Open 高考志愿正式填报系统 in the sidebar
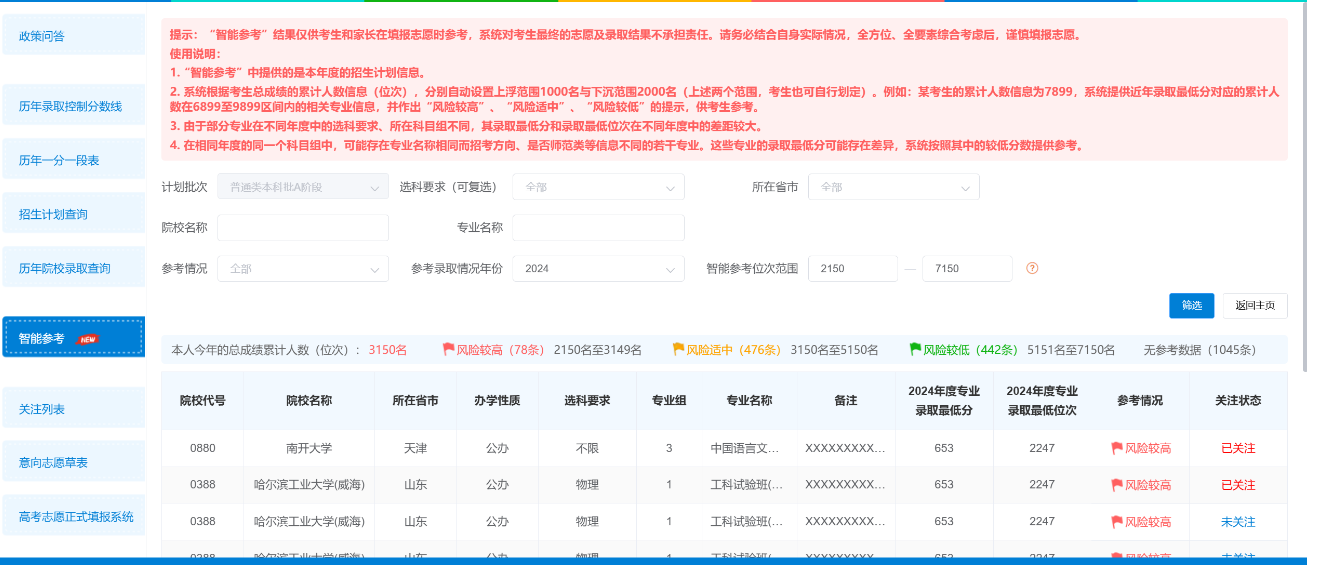 (x=74, y=516)
